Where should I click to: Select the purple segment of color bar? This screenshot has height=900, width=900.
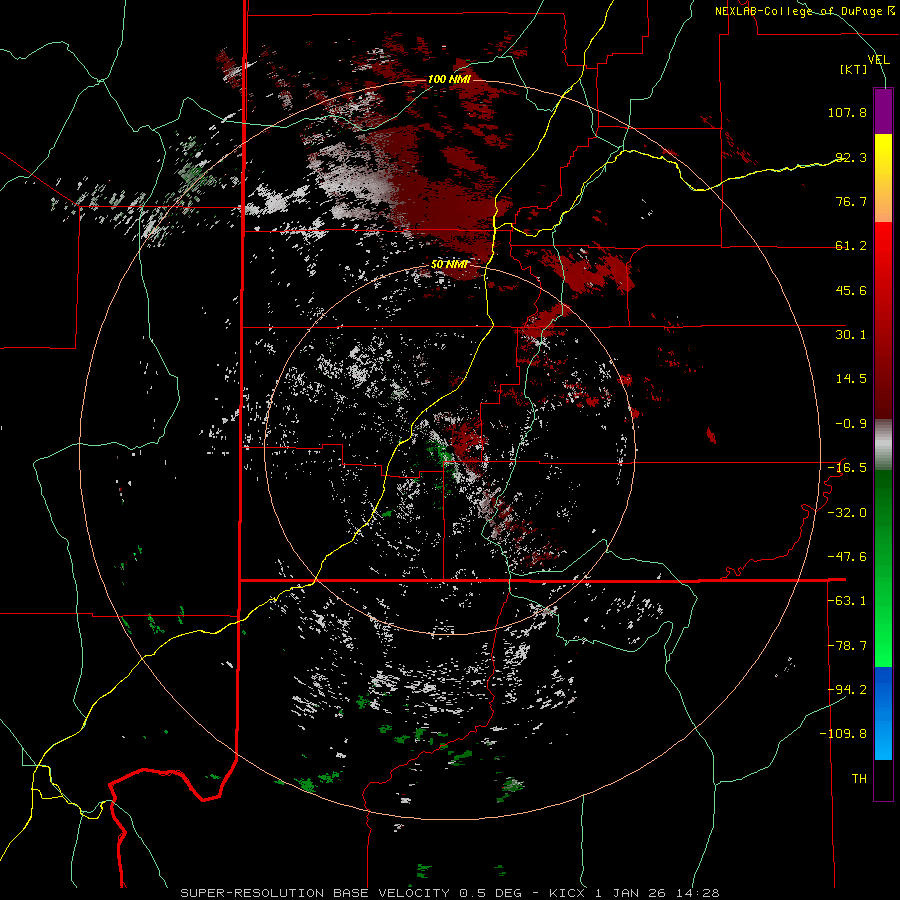click(883, 111)
